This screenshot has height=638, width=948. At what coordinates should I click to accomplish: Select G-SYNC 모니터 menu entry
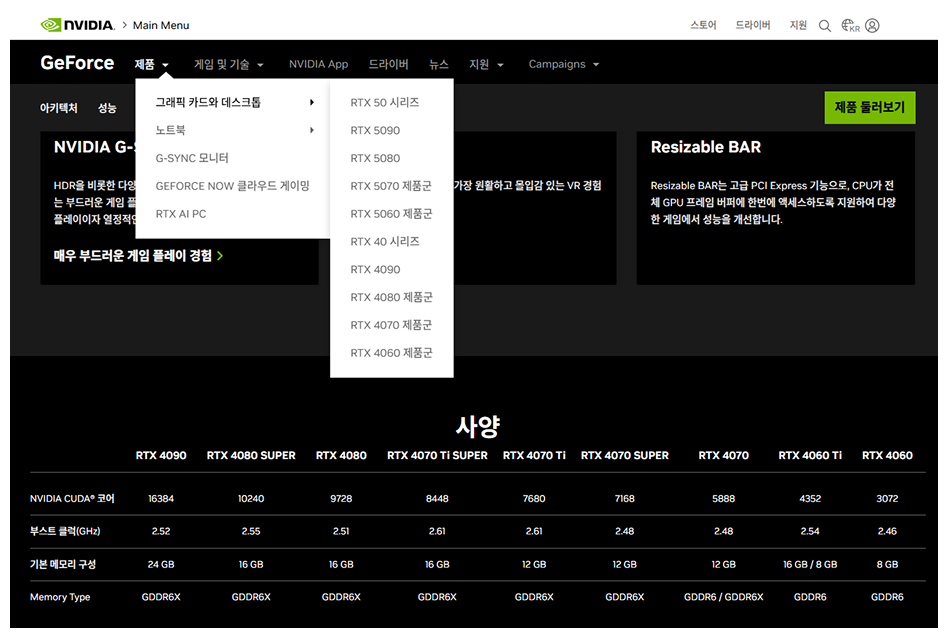[192, 158]
